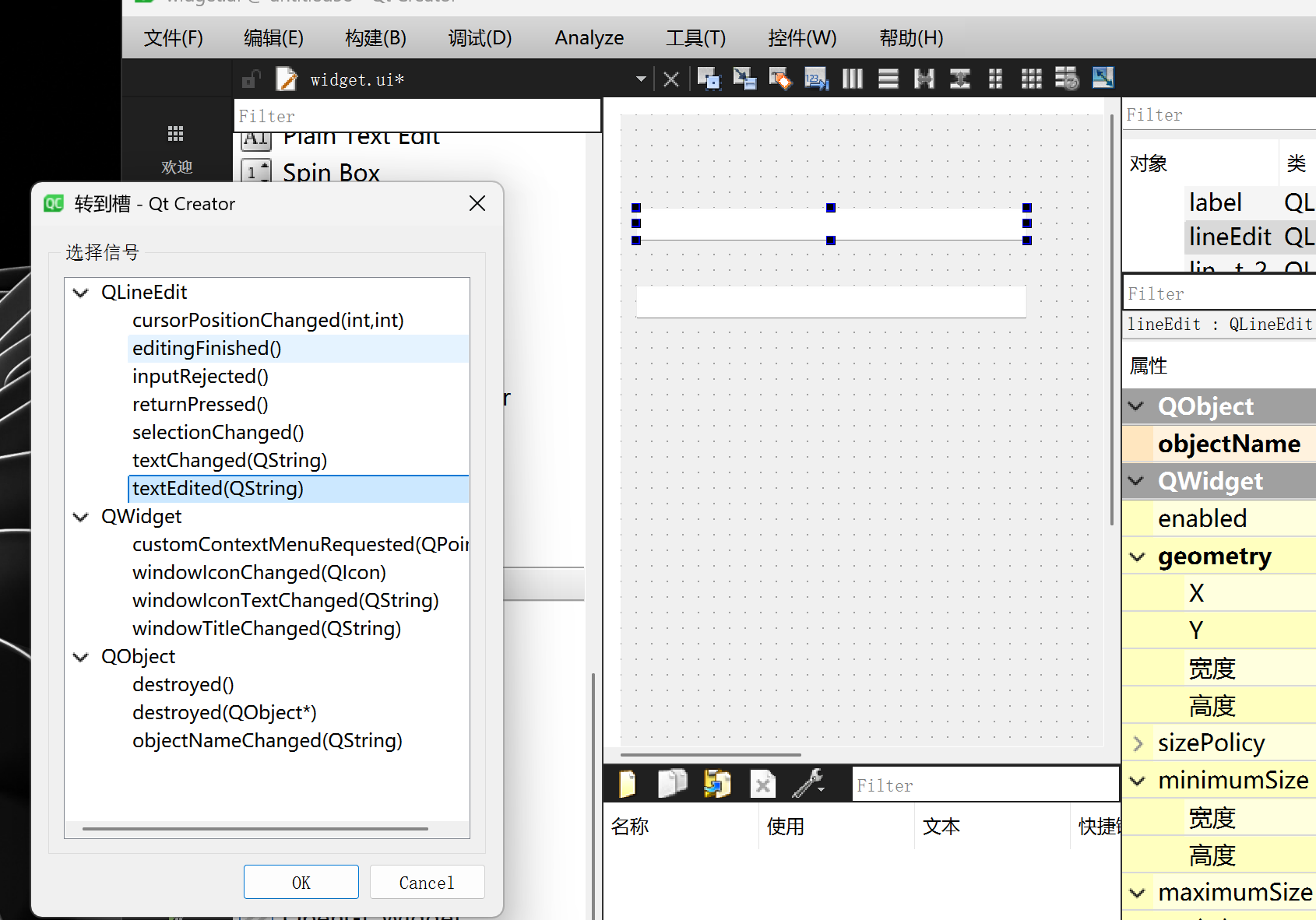Collapse the QLineEdit signal group
1316x920 pixels.
(x=81, y=293)
